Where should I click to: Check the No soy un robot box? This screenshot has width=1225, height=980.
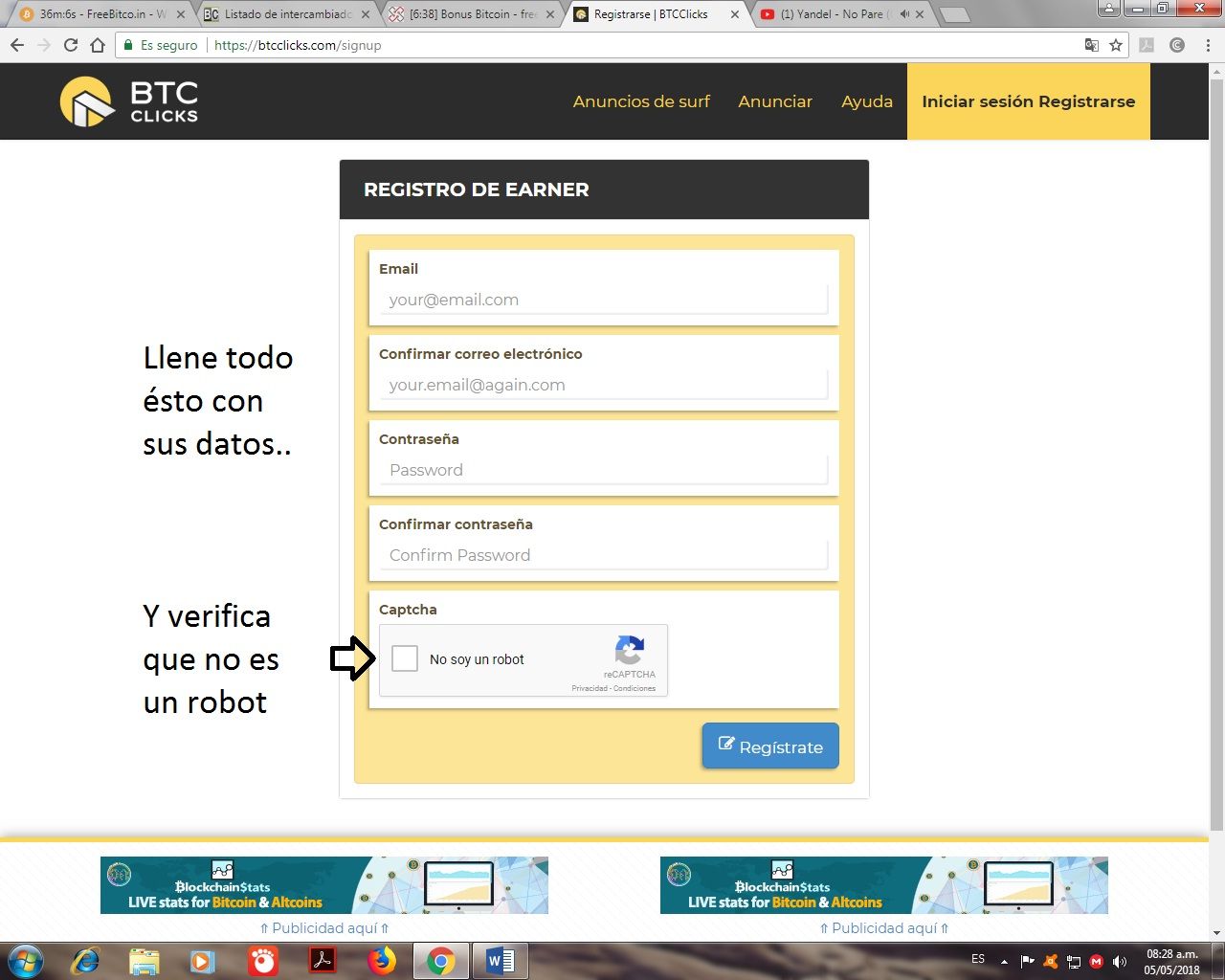(405, 658)
